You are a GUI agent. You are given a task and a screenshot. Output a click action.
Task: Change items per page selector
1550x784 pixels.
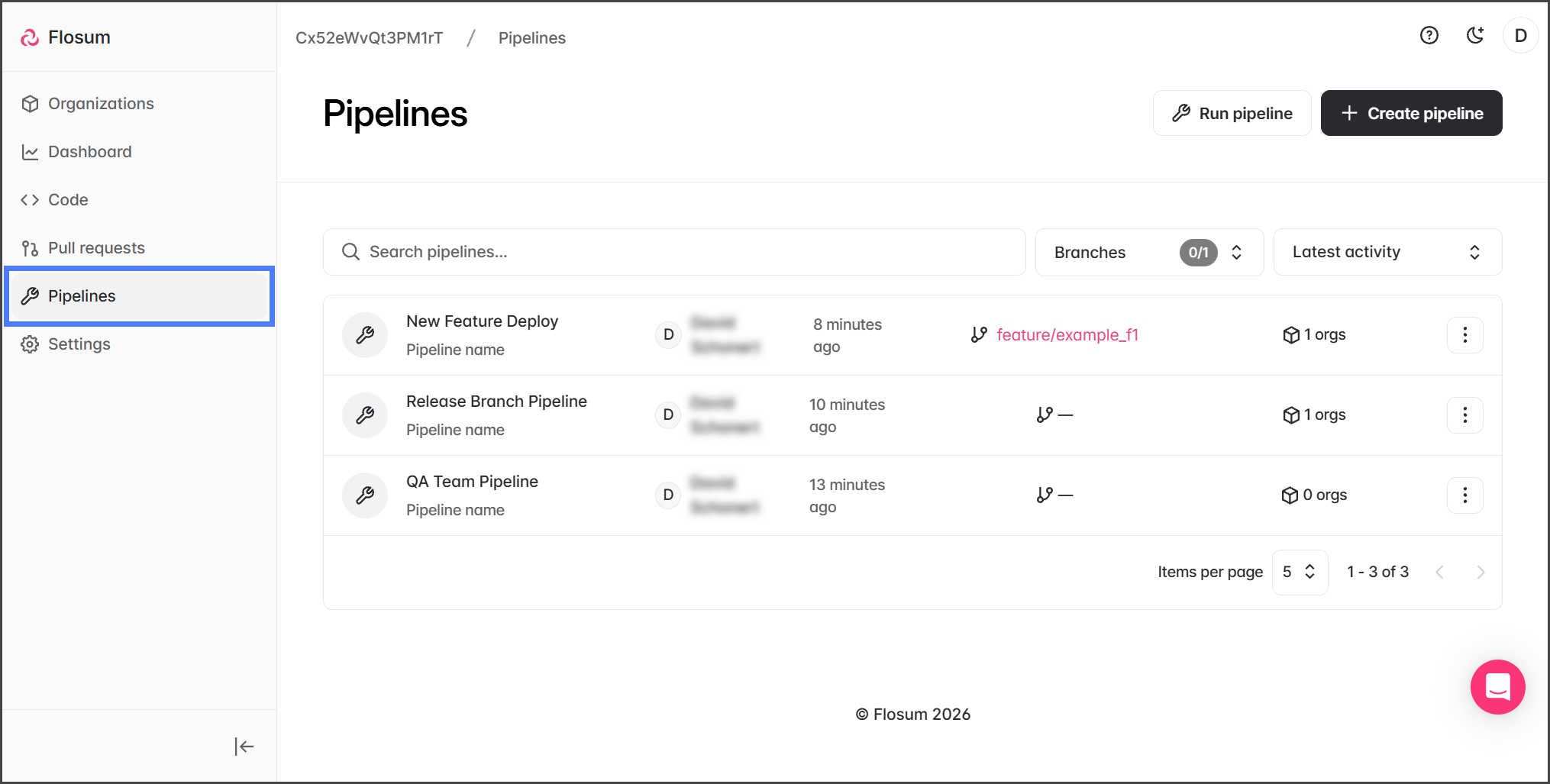(x=1299, y=572)
